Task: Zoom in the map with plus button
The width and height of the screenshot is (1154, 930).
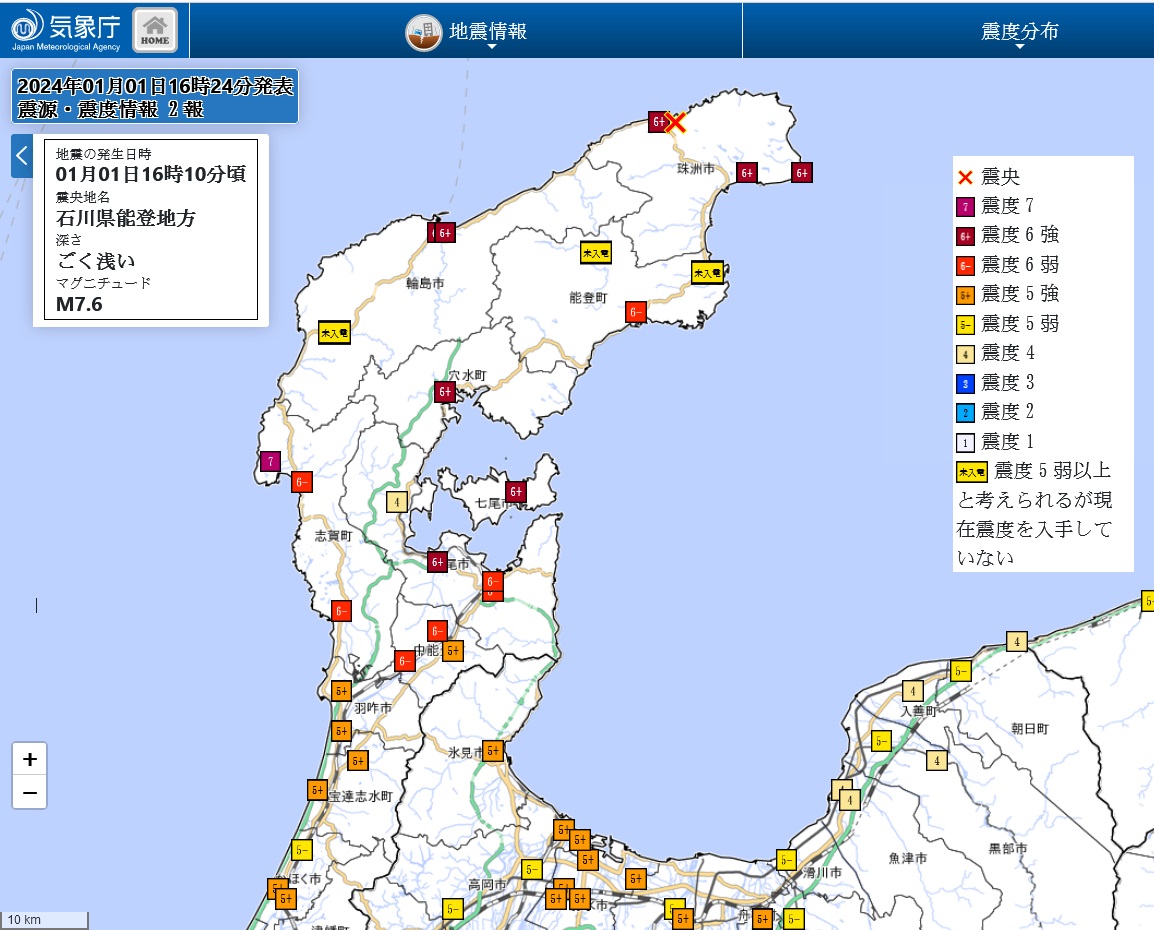Action: (30, 759)
